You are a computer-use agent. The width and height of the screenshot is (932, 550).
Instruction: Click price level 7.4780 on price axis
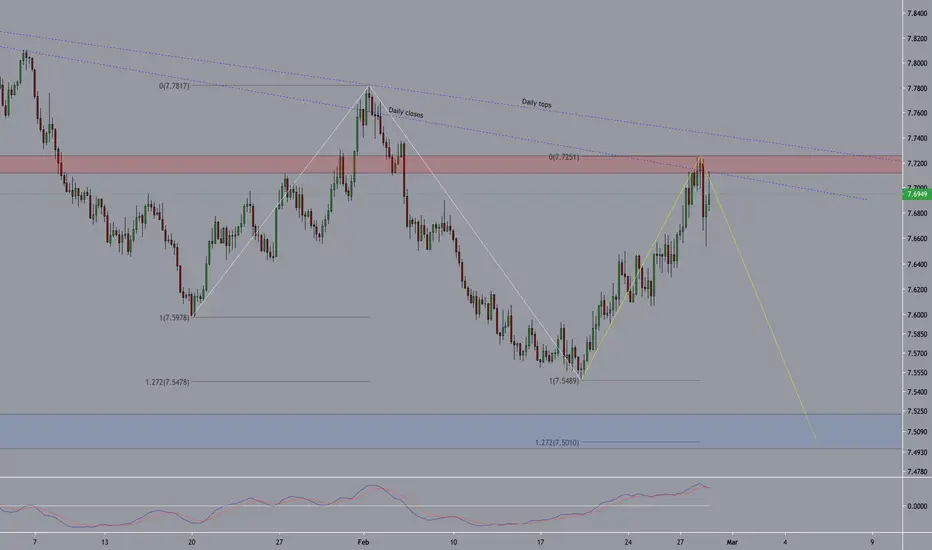click(917, 472)
